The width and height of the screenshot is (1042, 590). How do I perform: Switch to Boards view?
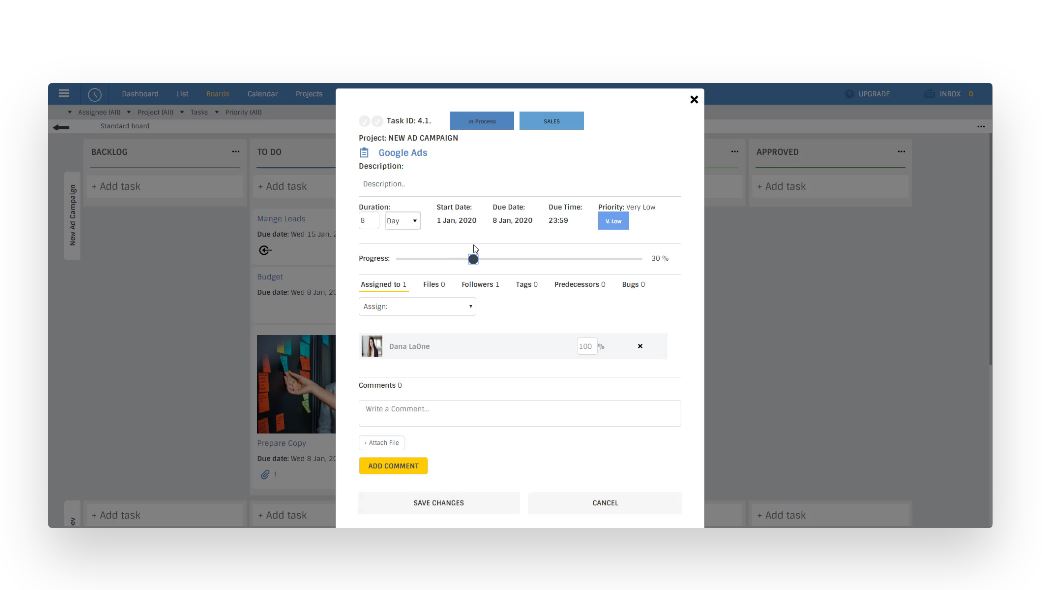217,94
